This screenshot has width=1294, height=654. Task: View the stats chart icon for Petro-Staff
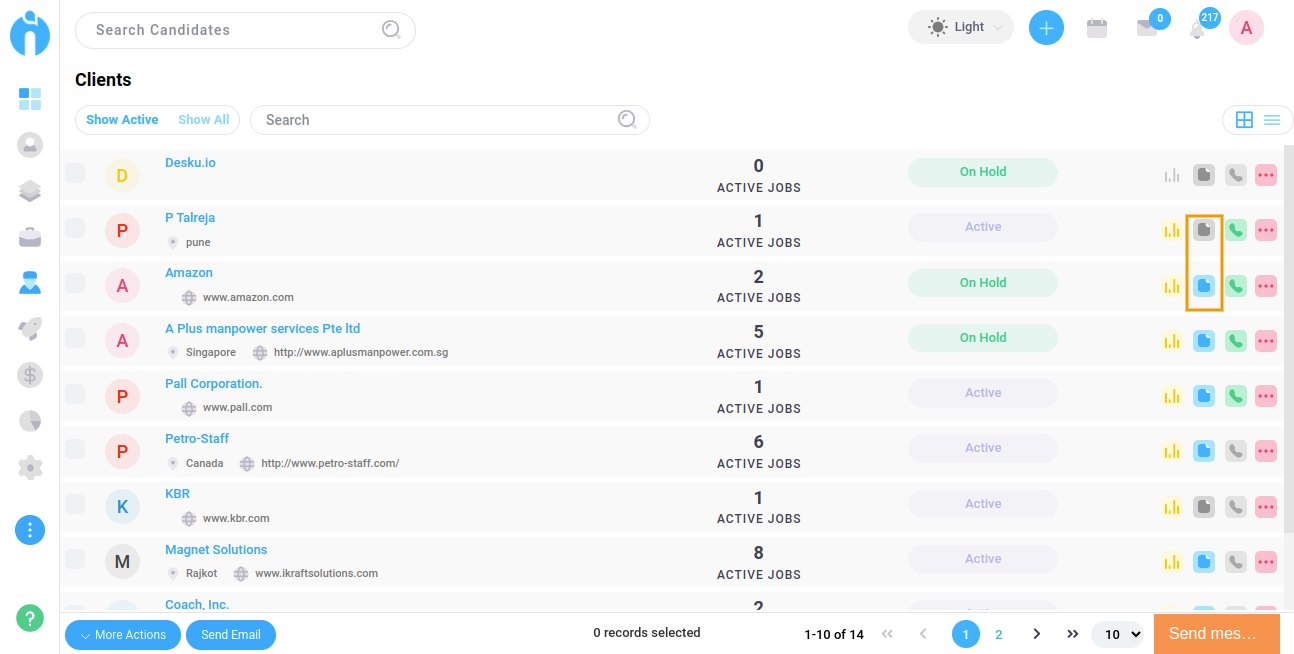[1172, 451]
